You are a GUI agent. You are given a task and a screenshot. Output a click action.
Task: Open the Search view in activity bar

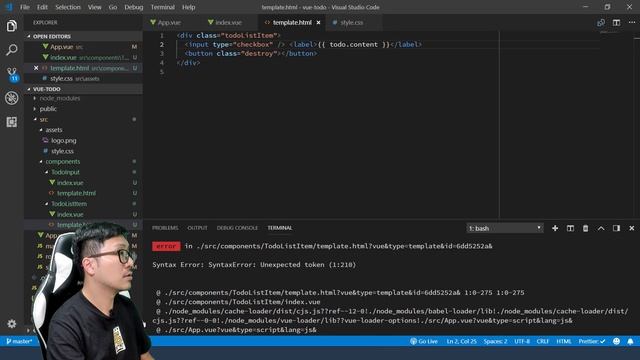click(11, 50)
